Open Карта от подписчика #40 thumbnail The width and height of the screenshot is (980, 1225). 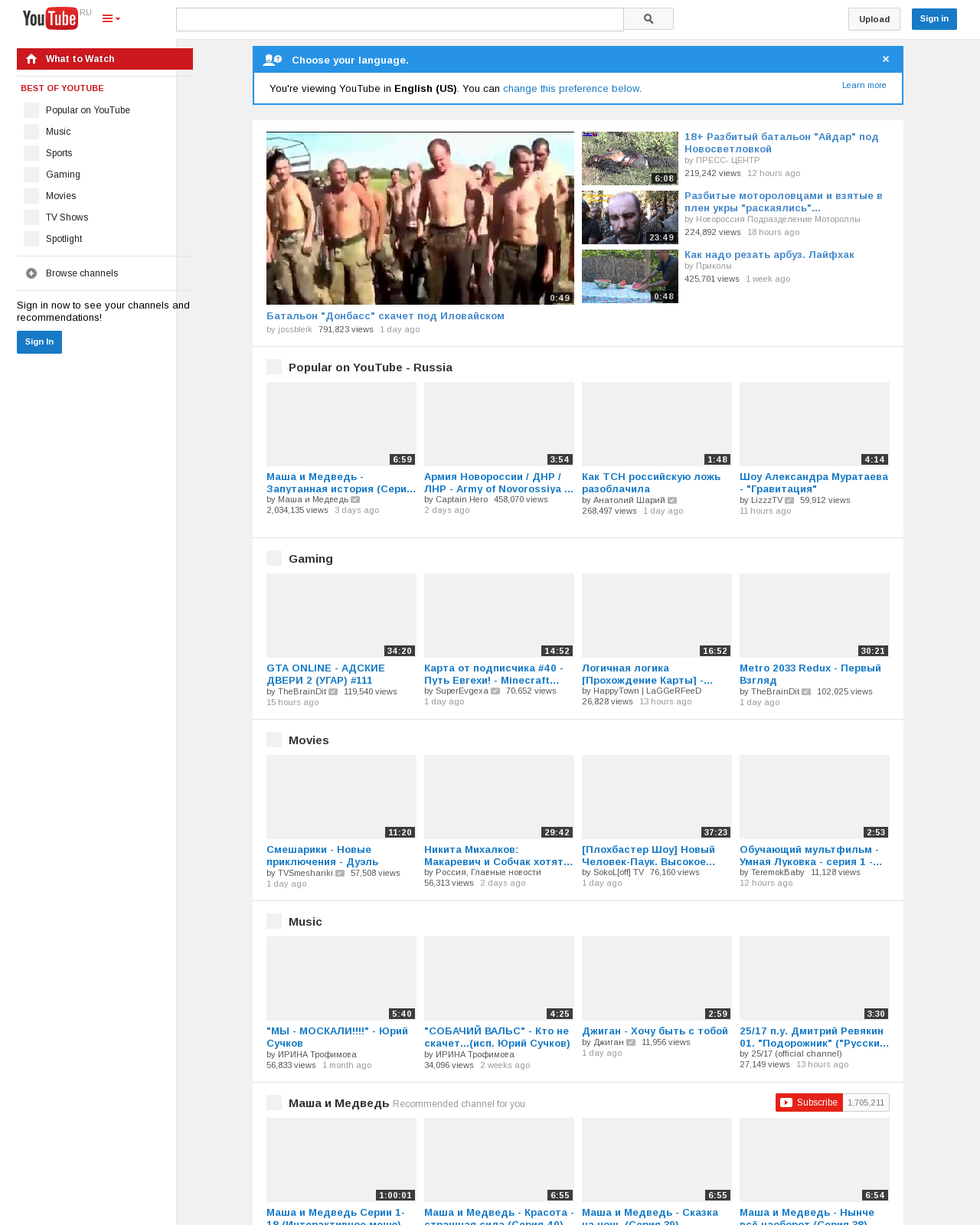499,616
